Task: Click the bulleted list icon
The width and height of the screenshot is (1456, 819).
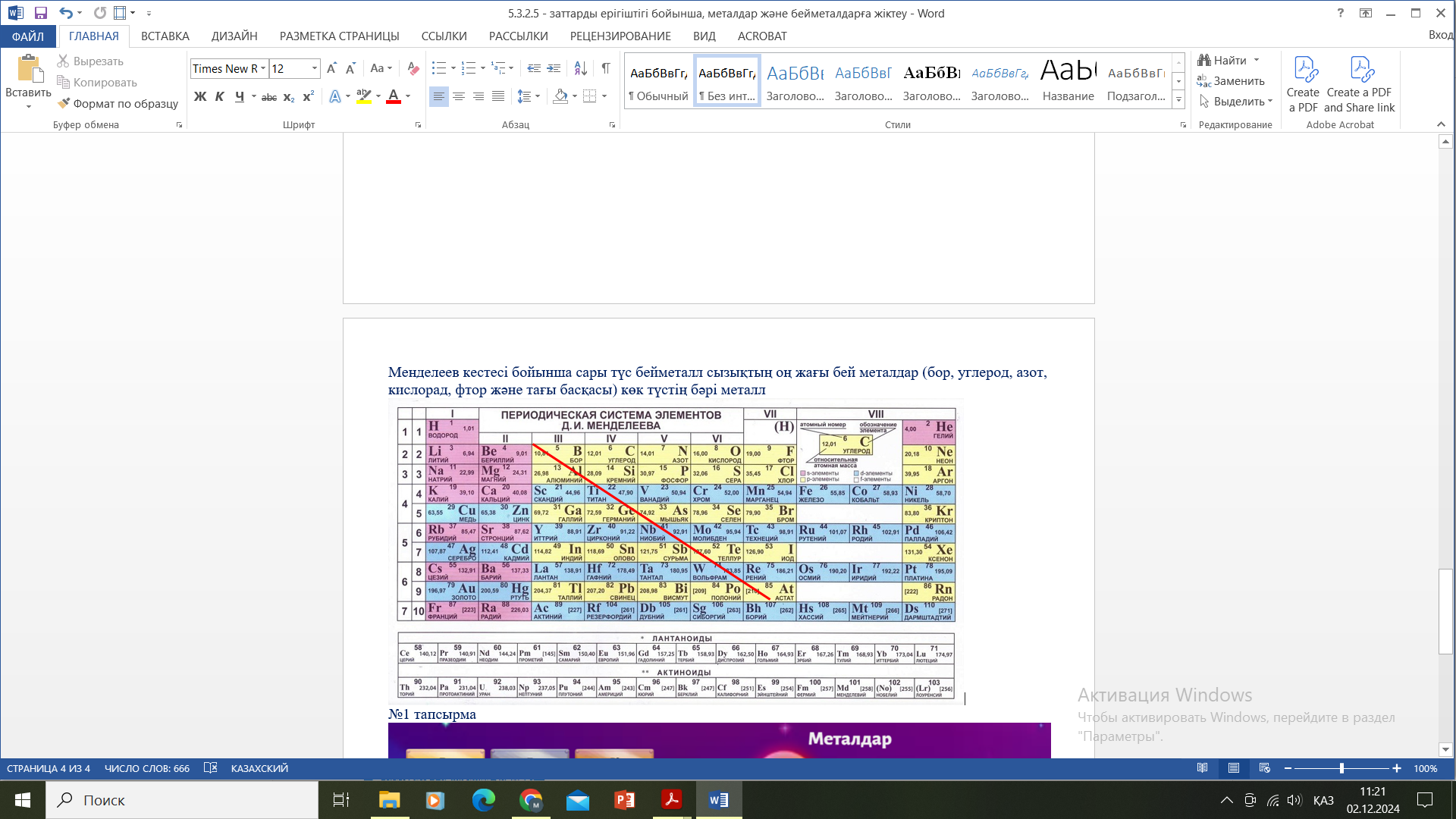Action: click(438, 68)
